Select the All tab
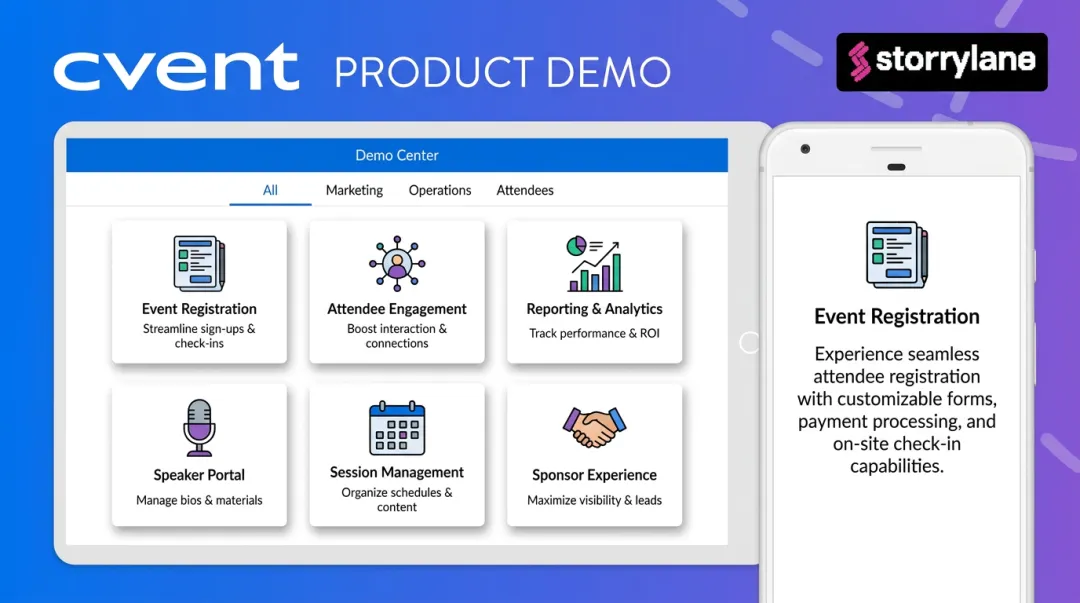This screenshot has height=603, width=1080. point(270,190)
